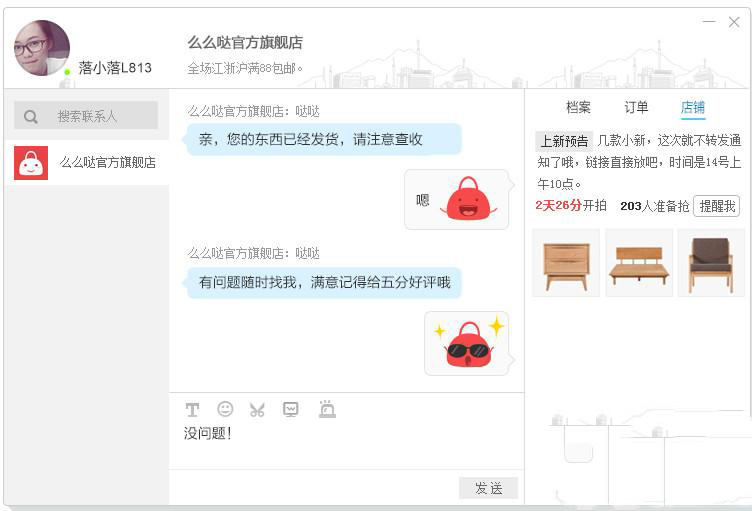
Task: Open the font formatting tool
Action: pyautogui.click(x=193, y=409)
